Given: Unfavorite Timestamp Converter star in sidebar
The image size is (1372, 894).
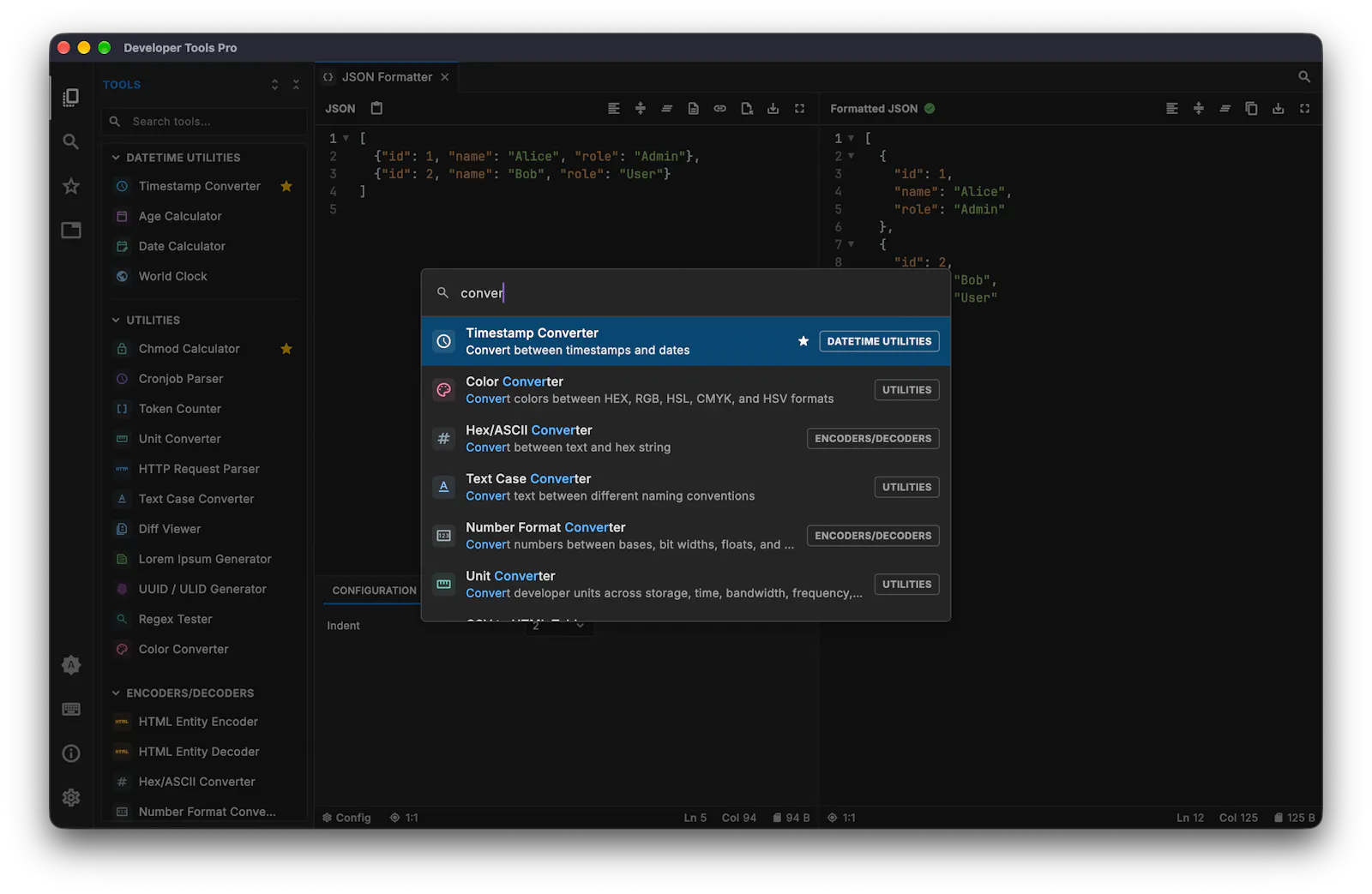Looking at the screenshot, I should pos(286,186).
